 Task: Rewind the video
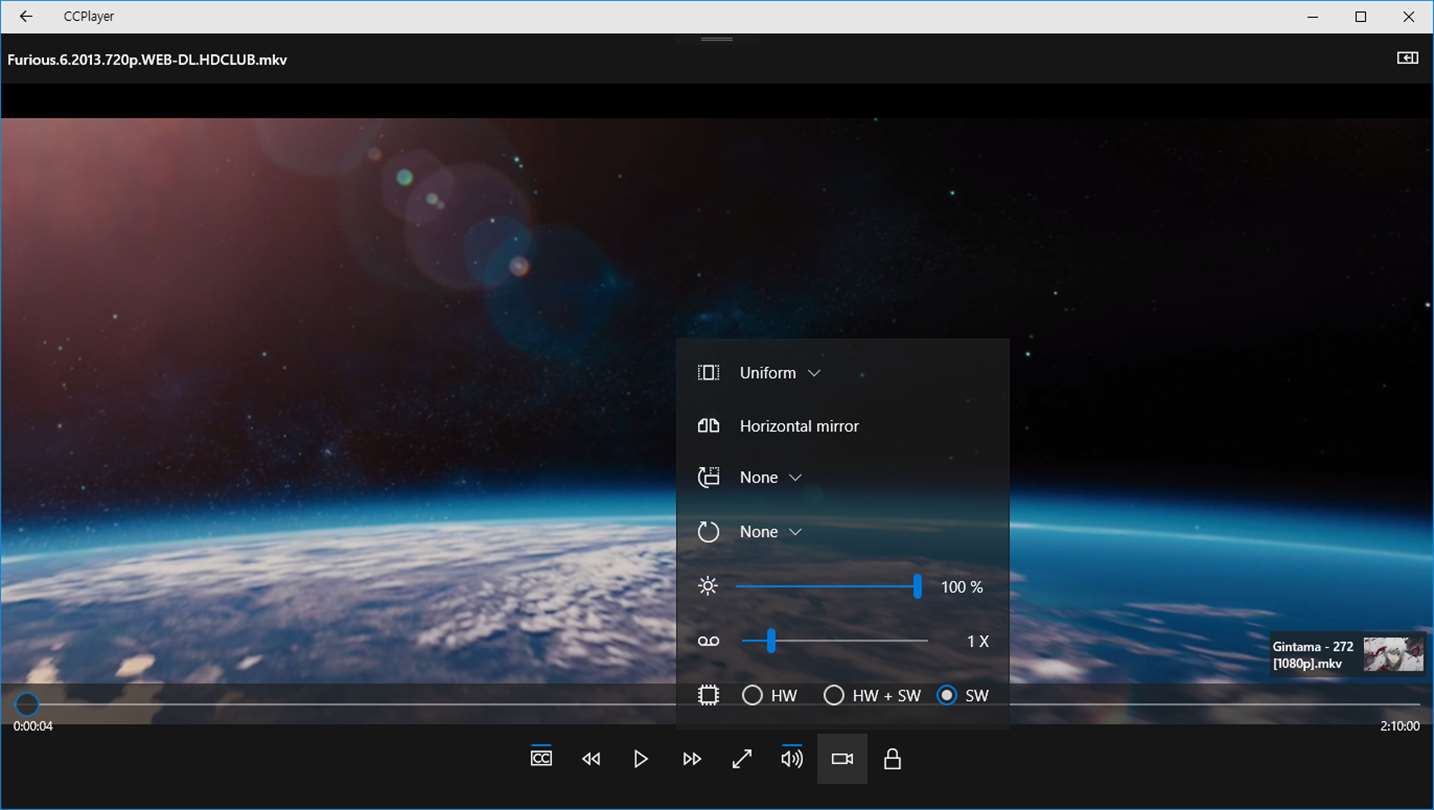591,760
